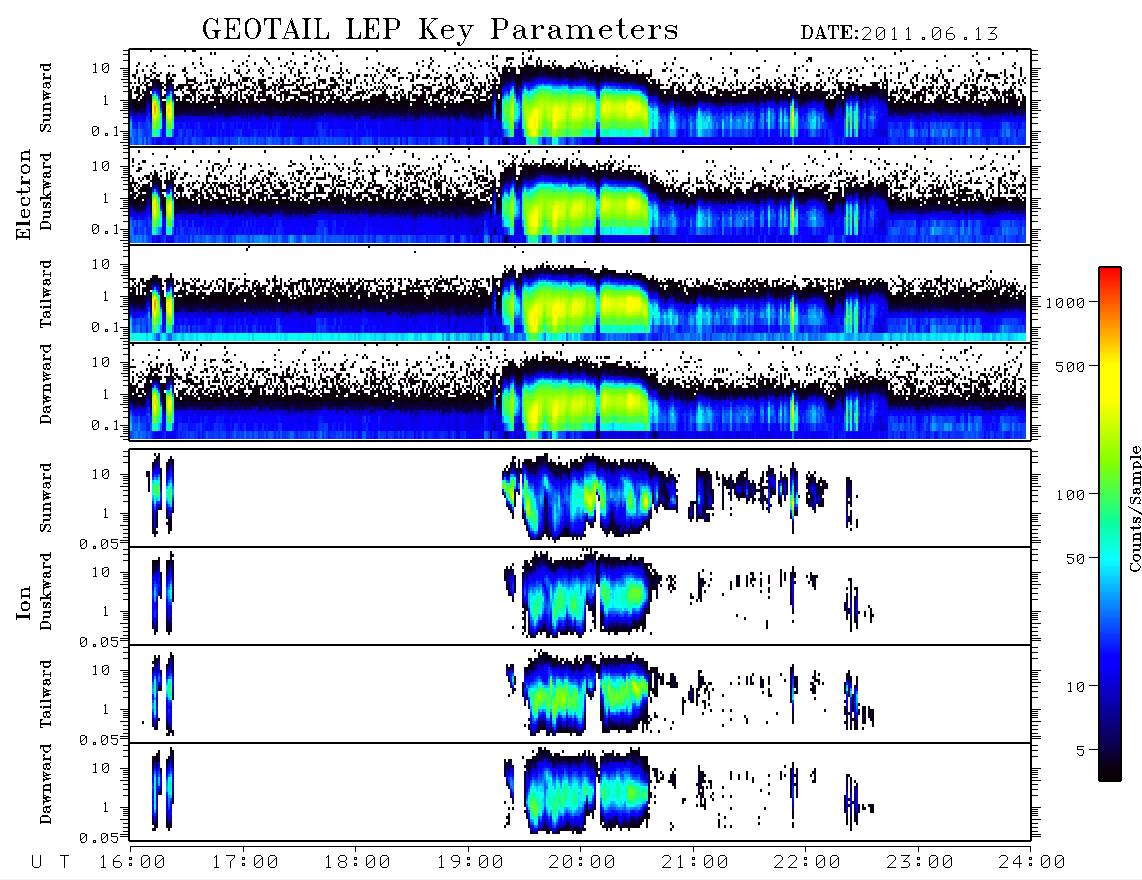Image resolution: width=1142 pixels, height=880 pixels.
Task: Click the "Ion" group axis label
Action: (23, 603)
